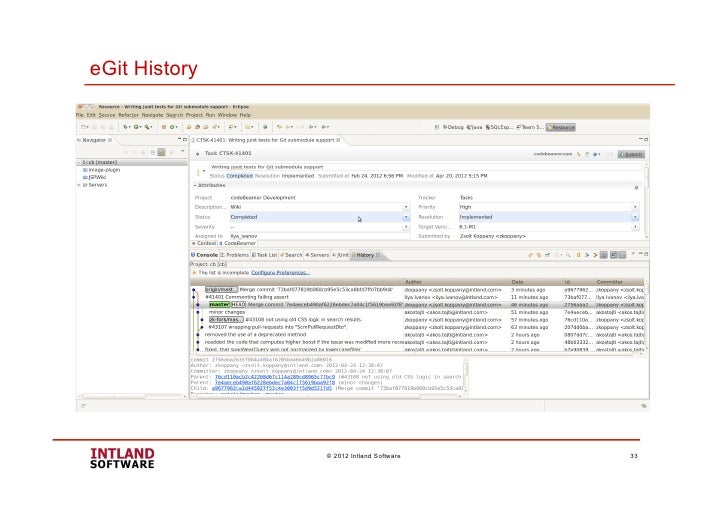Select the JUnit view tab

[x=340, y=255]
